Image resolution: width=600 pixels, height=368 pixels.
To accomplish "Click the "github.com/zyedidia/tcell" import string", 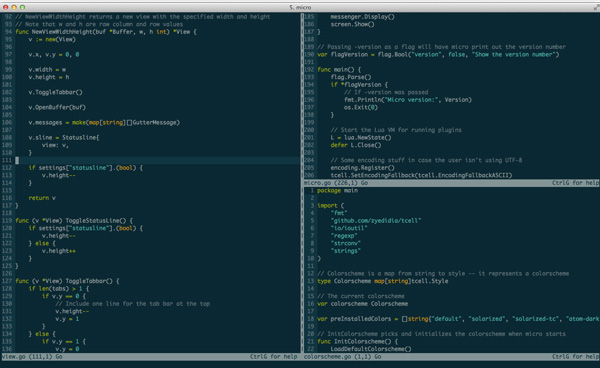I will (x=376, y=220).
